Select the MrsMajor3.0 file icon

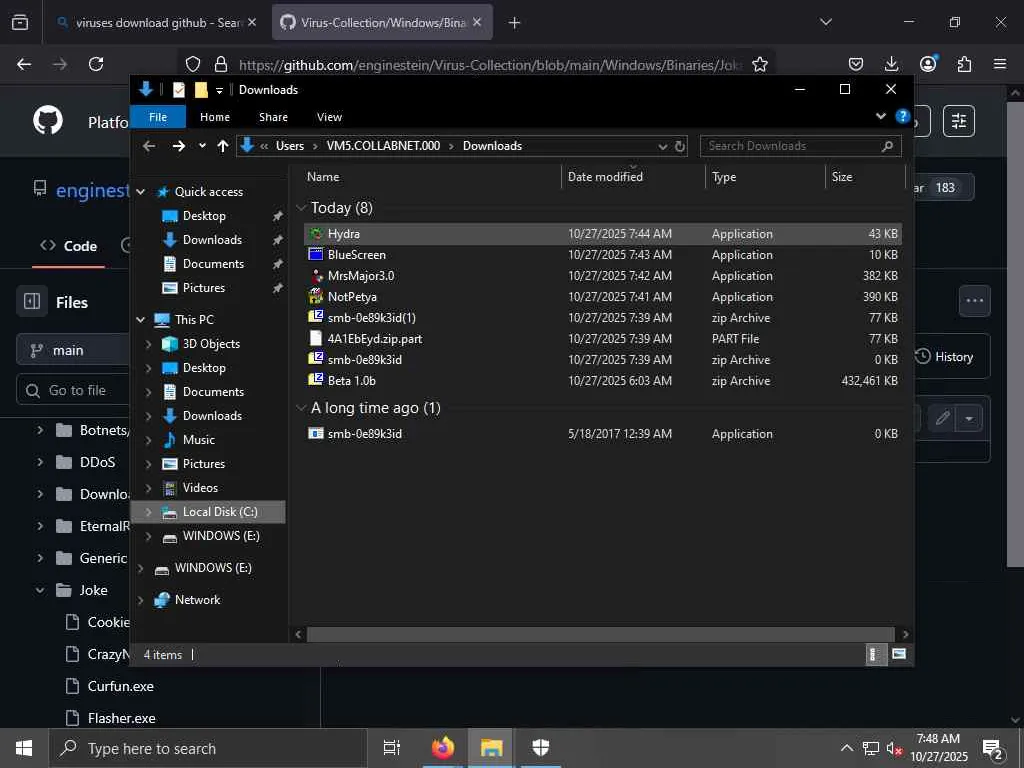pos(316,276)
